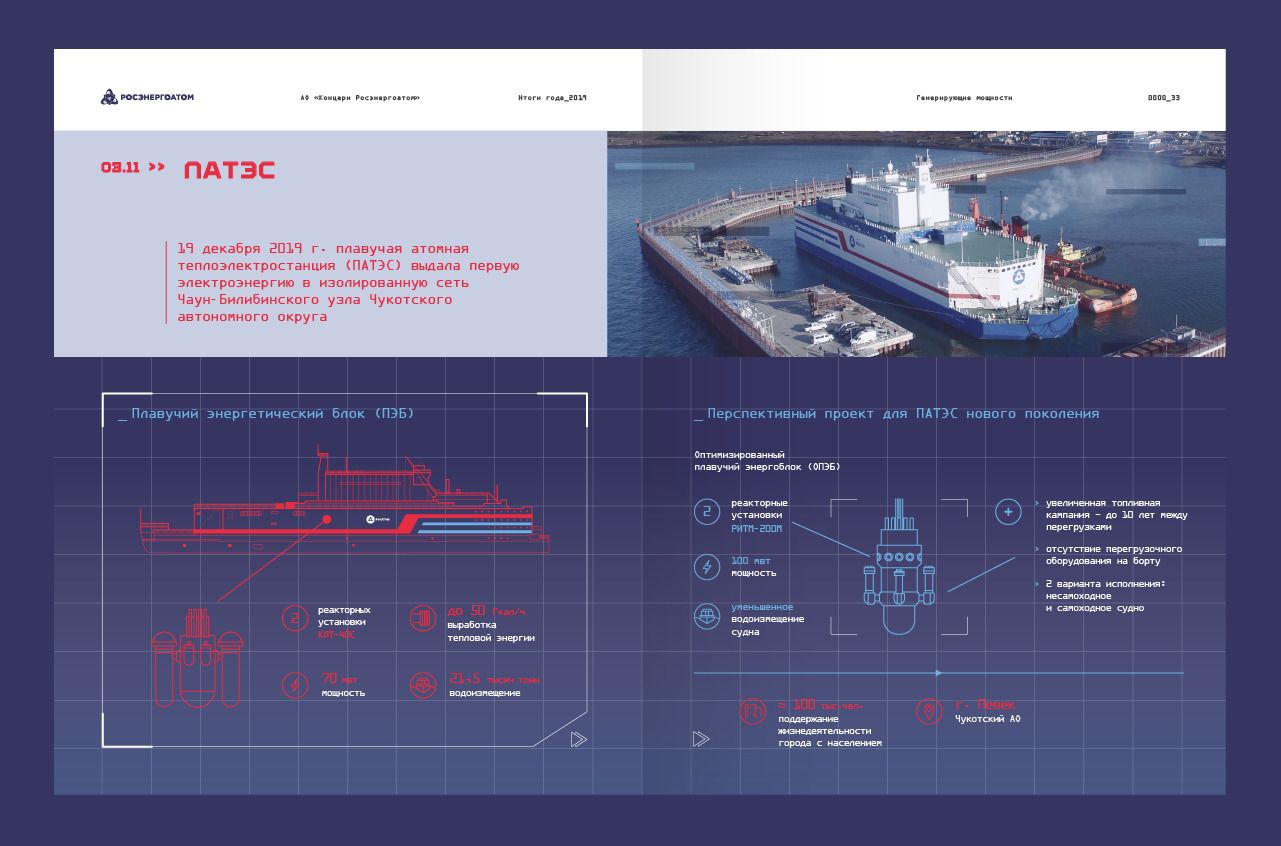Click the red number 2 reactor units icon
1281x846 pixels.
pyautogui.click(x=295, y=618)
